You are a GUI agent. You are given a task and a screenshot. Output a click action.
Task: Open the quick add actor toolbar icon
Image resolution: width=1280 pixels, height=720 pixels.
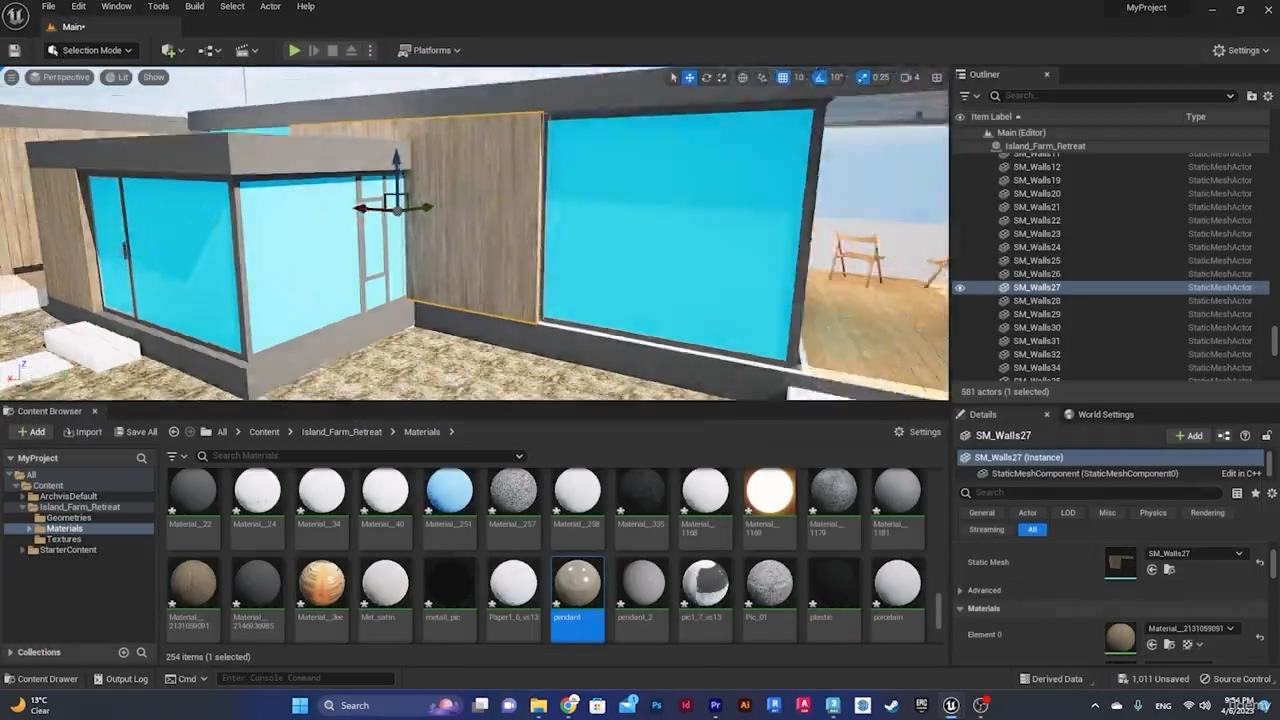point(170,50)
